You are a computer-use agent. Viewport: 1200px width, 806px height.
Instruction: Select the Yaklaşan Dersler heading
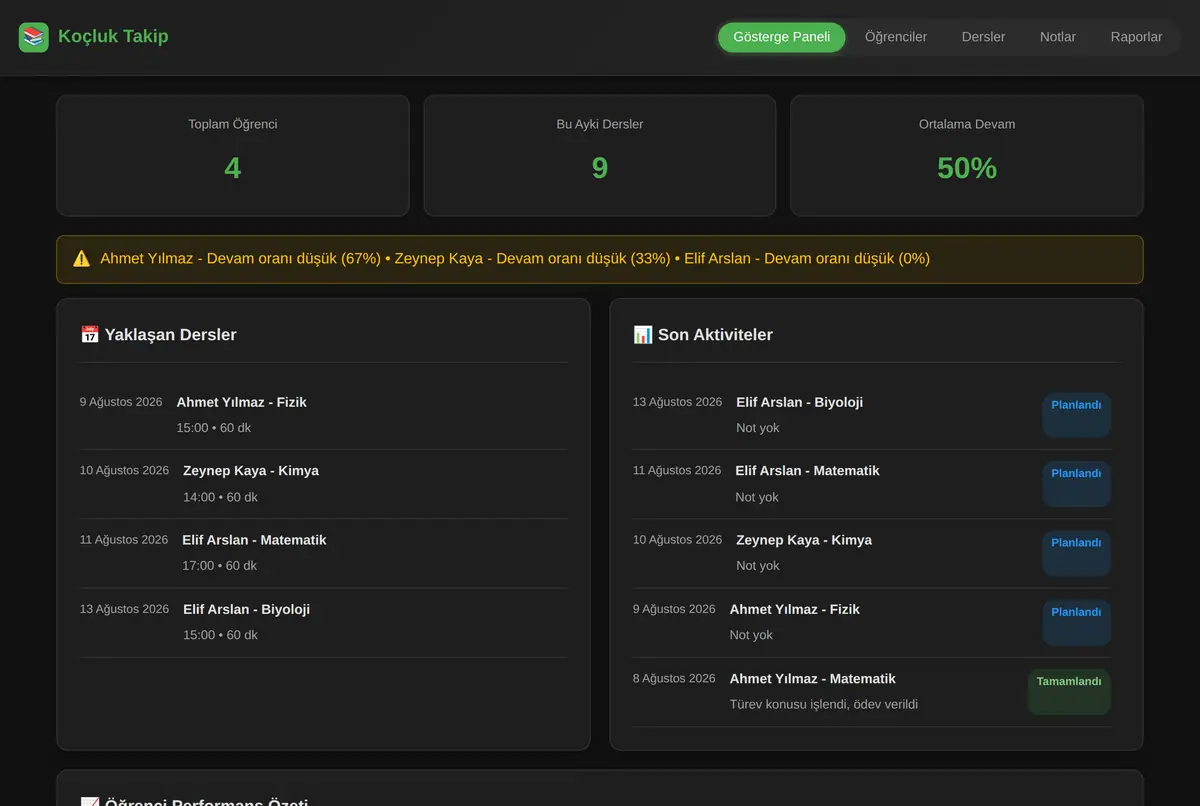click(170, 335)
